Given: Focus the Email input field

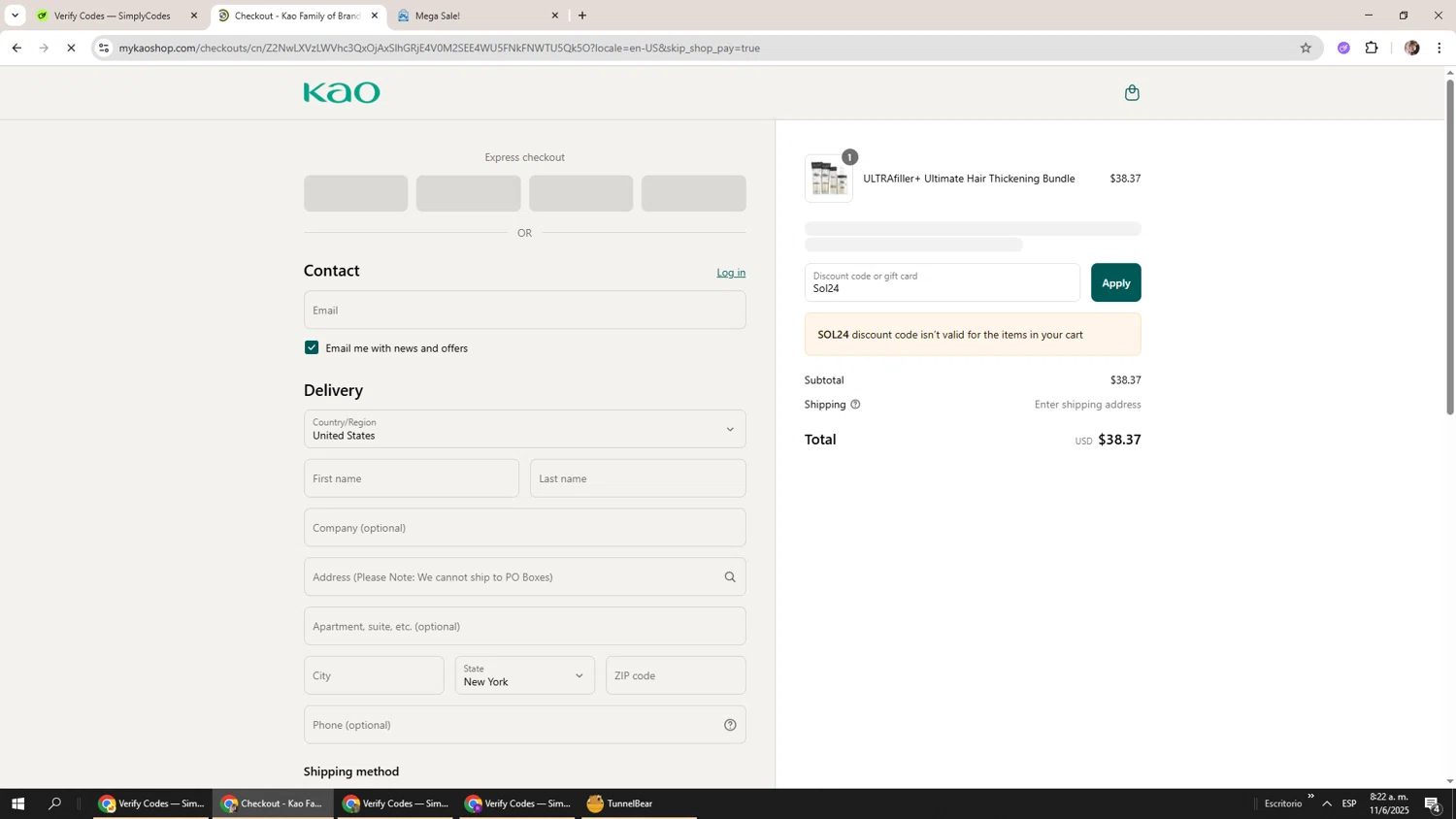Looking at the screenshot, I should 525,310.
